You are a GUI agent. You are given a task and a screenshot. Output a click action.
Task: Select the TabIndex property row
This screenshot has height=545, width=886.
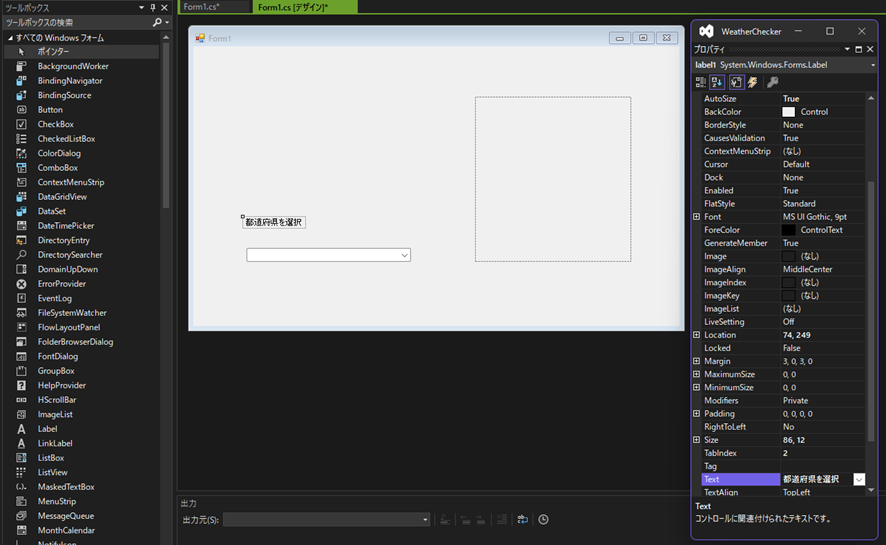pyautogui.click(x=783, y=453)
